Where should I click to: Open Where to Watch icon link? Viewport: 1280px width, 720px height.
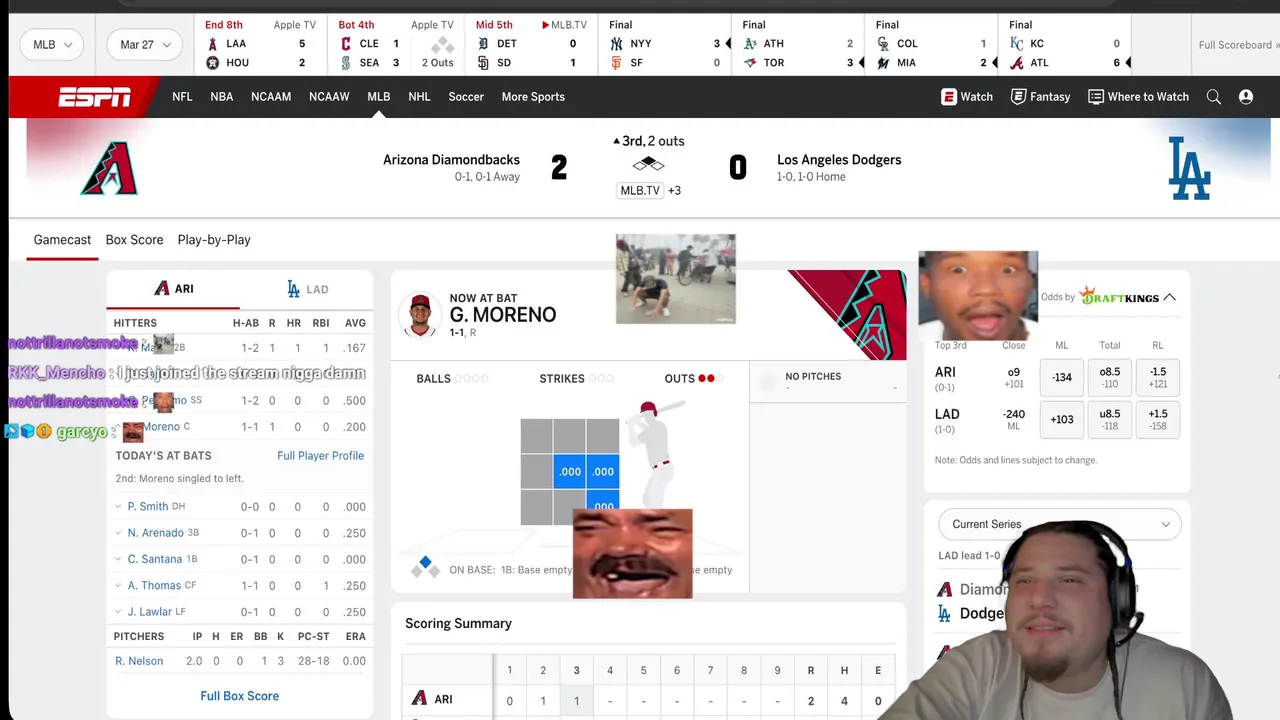1096,97
